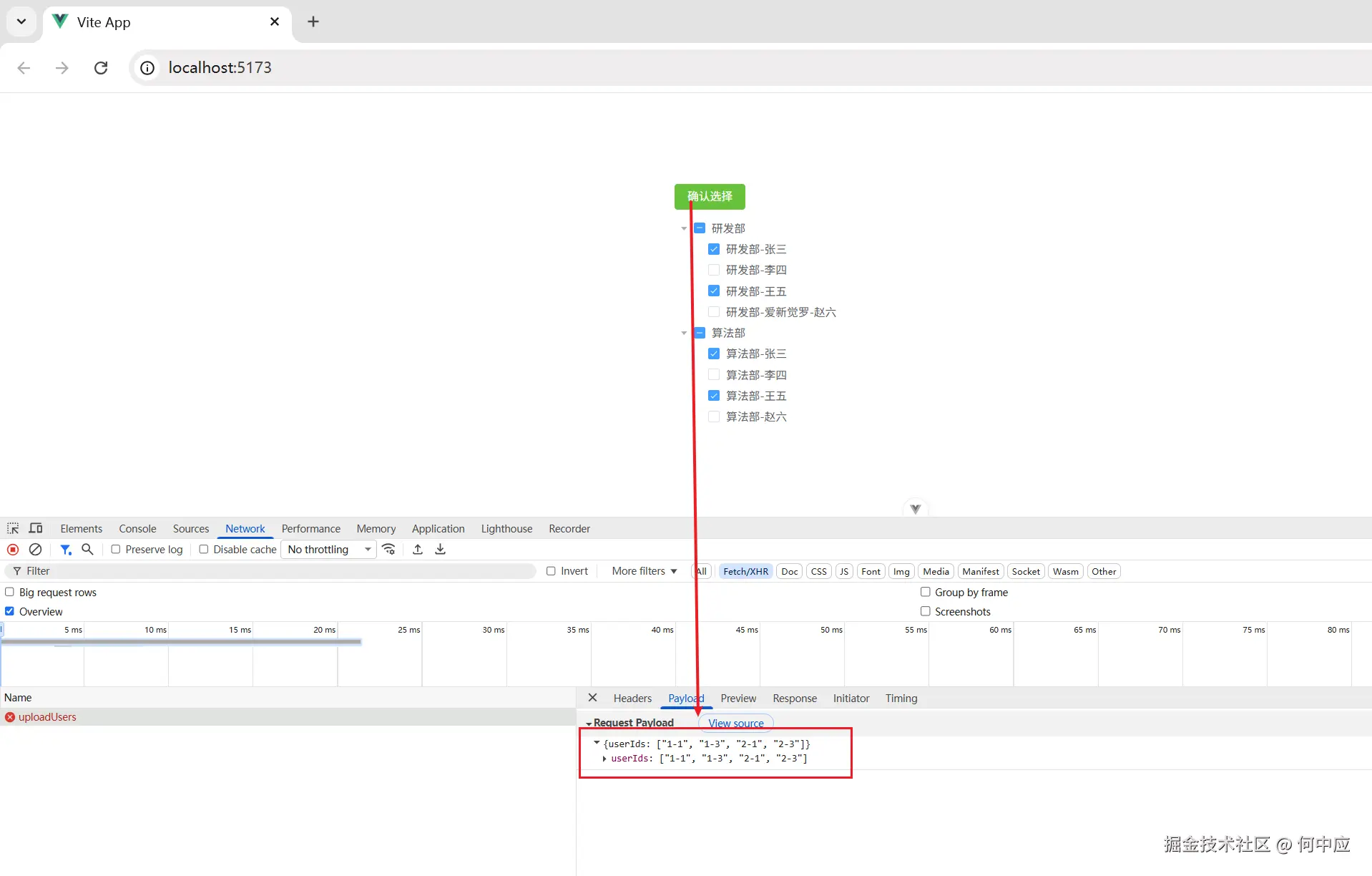Image resolution: width=1372 pixels, height=876 pixels.
Task: Filter requests by JS type
Action: tap(844, 571)
